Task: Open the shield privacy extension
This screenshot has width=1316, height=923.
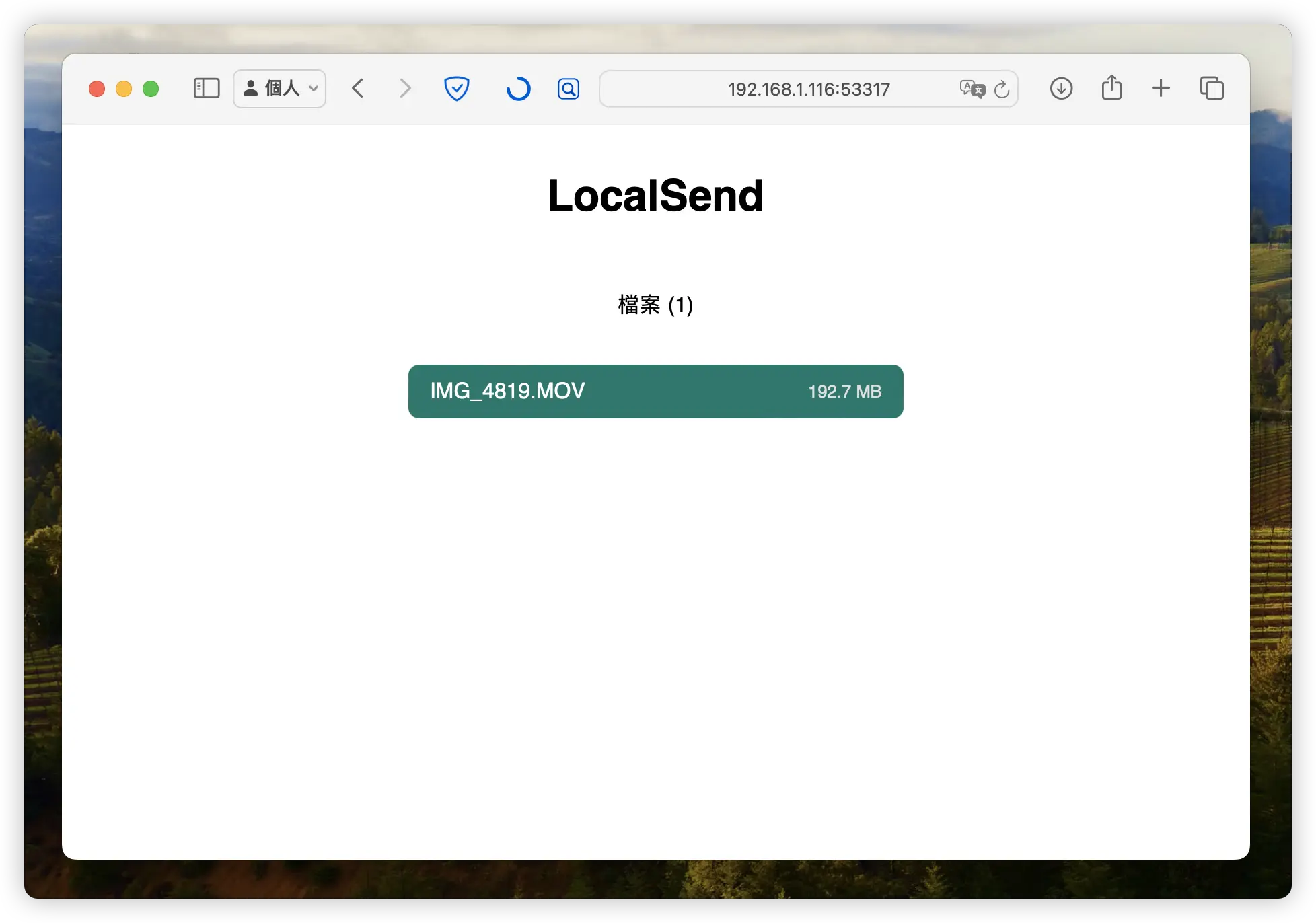Action: 457,88
